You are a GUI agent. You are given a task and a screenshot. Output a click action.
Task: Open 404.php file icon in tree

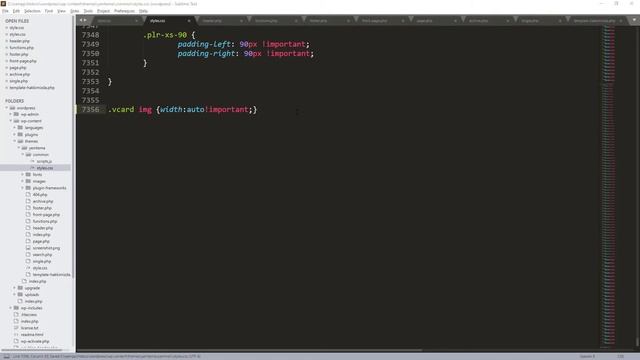(x=28, y=194)
